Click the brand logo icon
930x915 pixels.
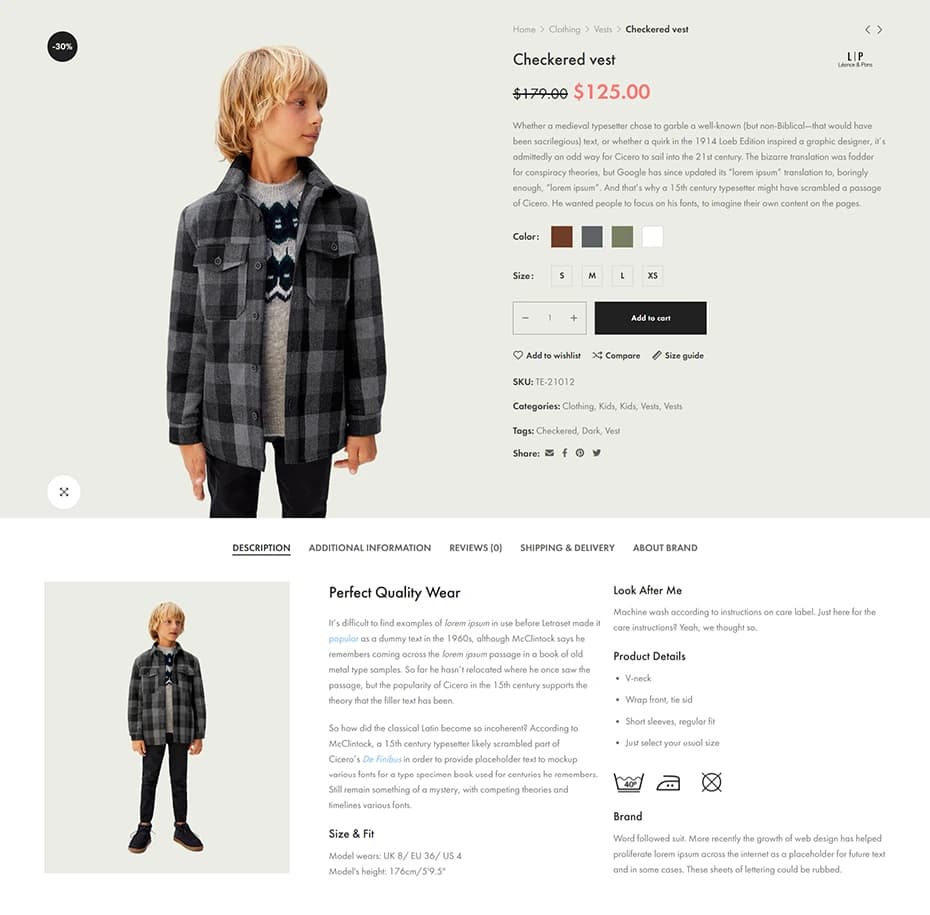coord(855,59)
